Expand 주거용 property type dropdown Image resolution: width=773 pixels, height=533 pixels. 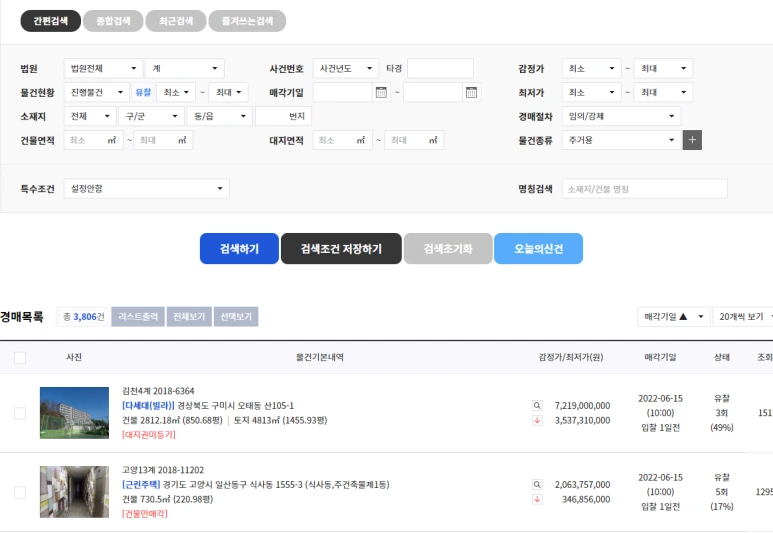tap(621, 140)
